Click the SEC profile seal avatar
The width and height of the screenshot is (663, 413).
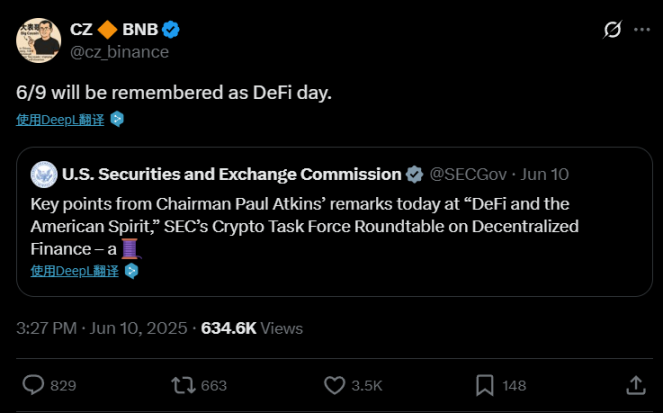[43, 174]
